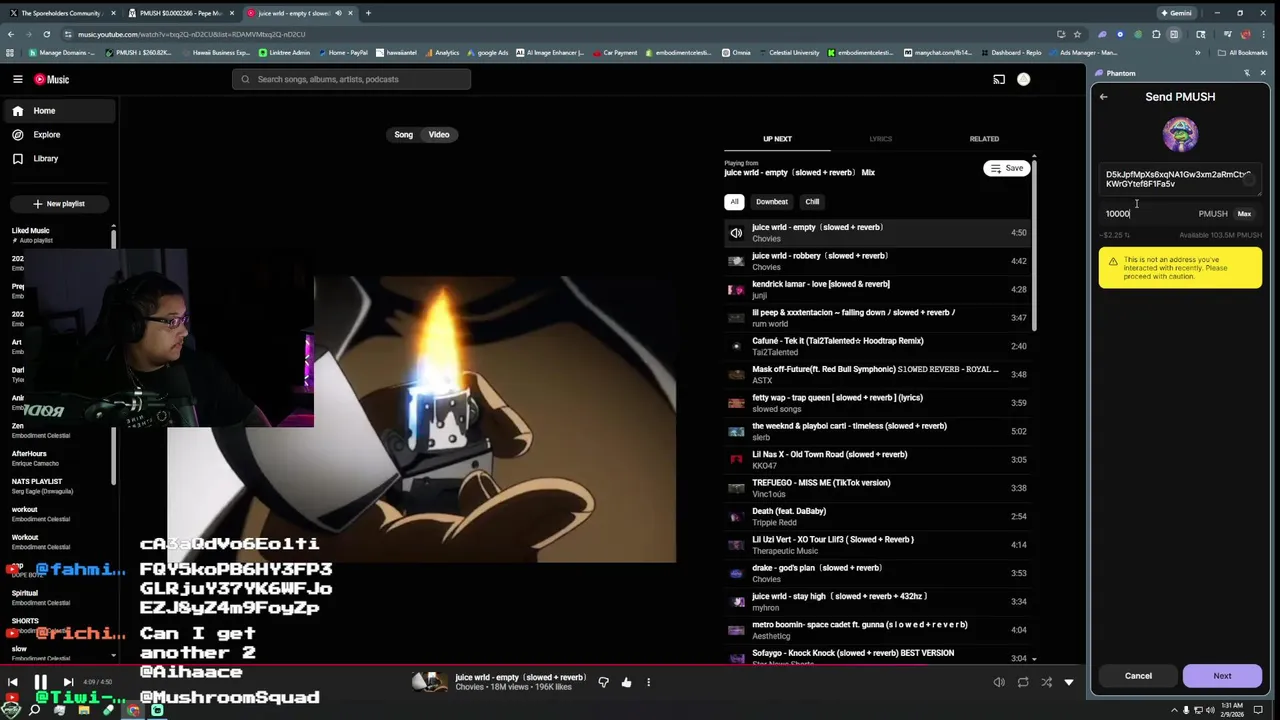
Task: Switch to Video mode
Action: [x=439, y=134]
